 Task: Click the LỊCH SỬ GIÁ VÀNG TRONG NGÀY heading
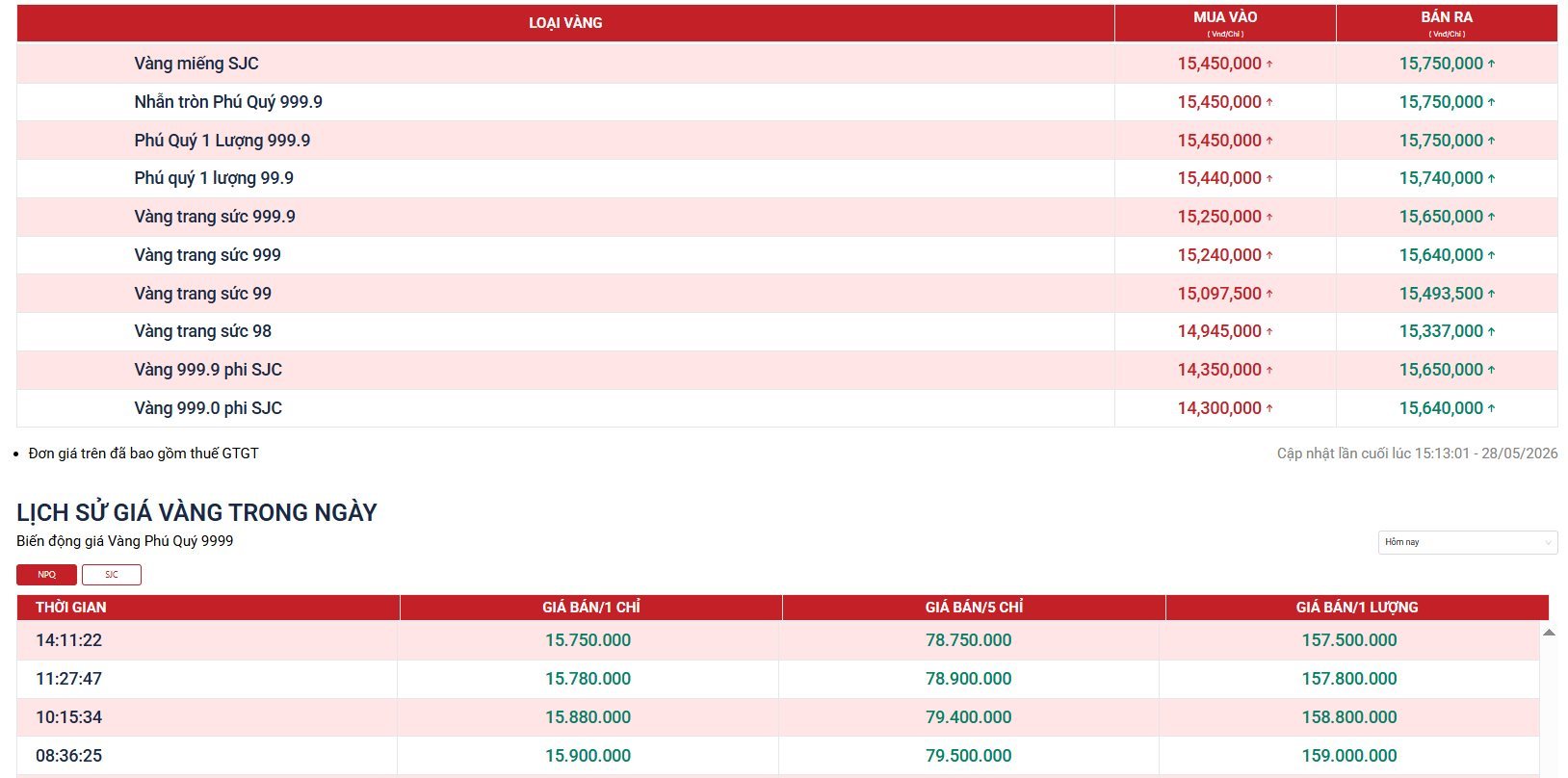pyautogui.click(x=196, y=512)
